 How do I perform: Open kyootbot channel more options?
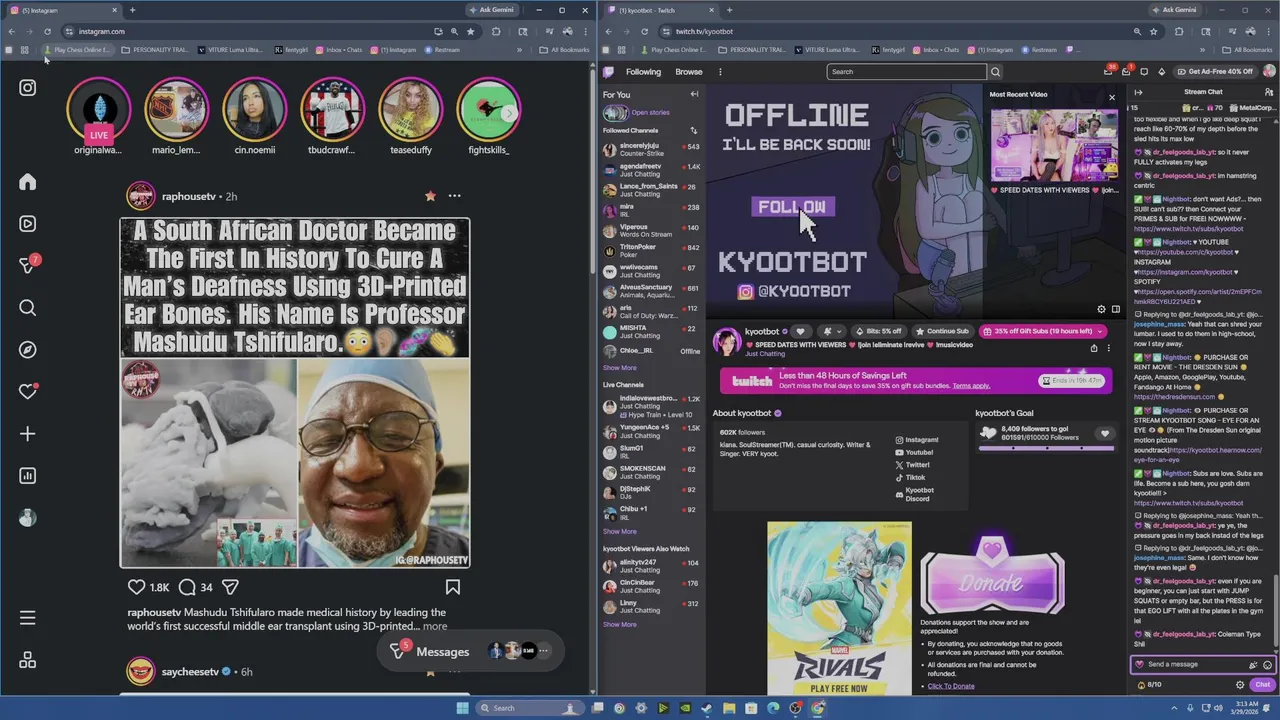1108,349
